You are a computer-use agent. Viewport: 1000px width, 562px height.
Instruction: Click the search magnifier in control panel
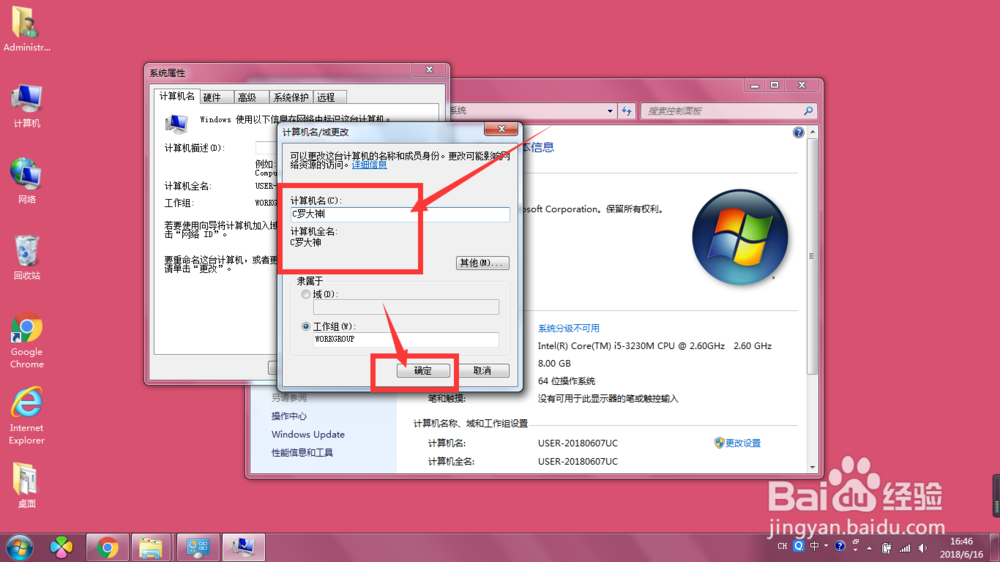point(808,111)
